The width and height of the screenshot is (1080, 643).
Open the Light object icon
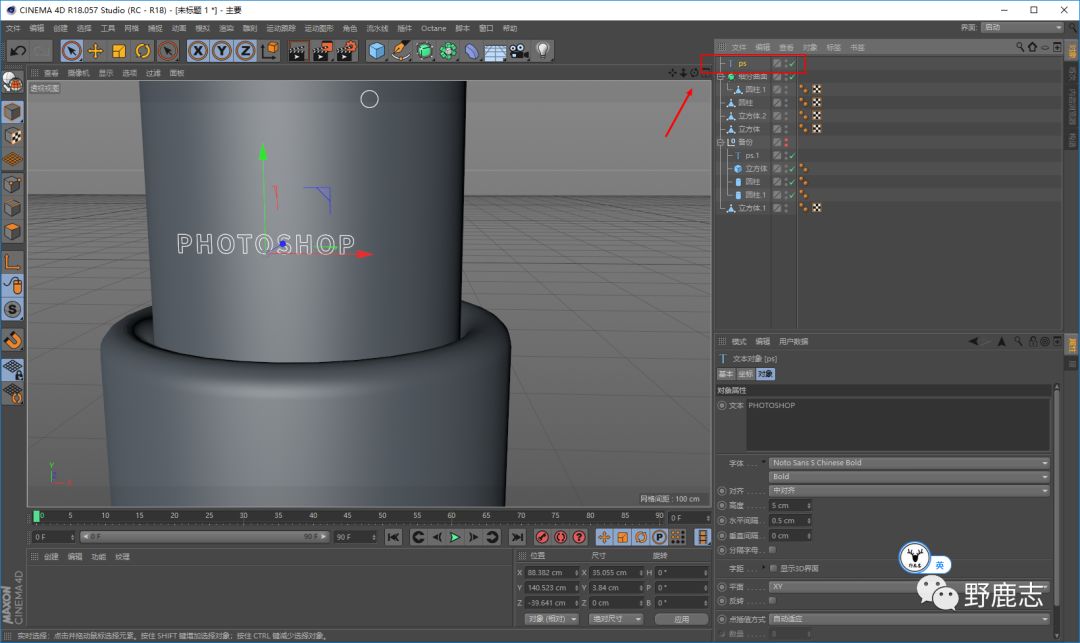542,51
